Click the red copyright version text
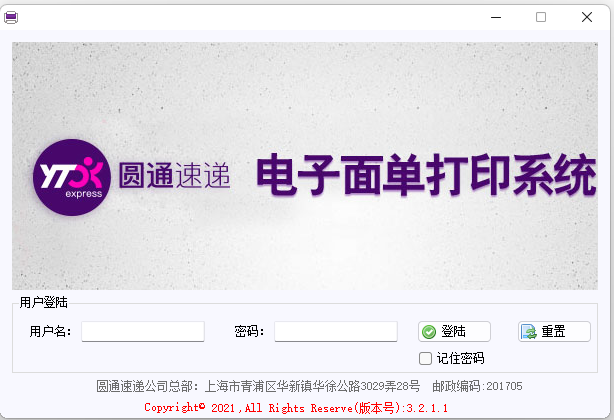The width and height of the screenshot is (614, 420). point(296,408)
